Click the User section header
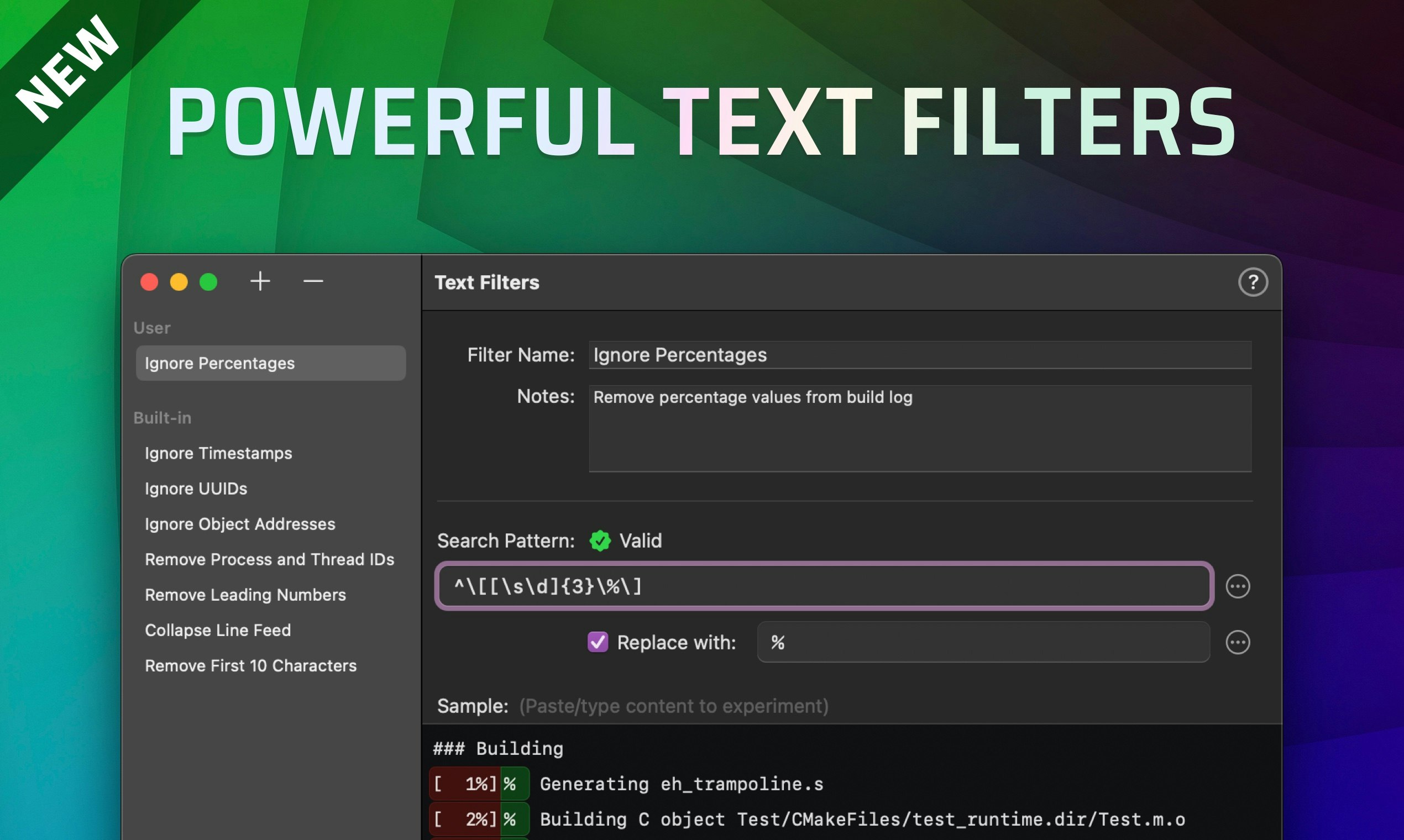This screenshot has width=1404, height=840. point(151,328)
